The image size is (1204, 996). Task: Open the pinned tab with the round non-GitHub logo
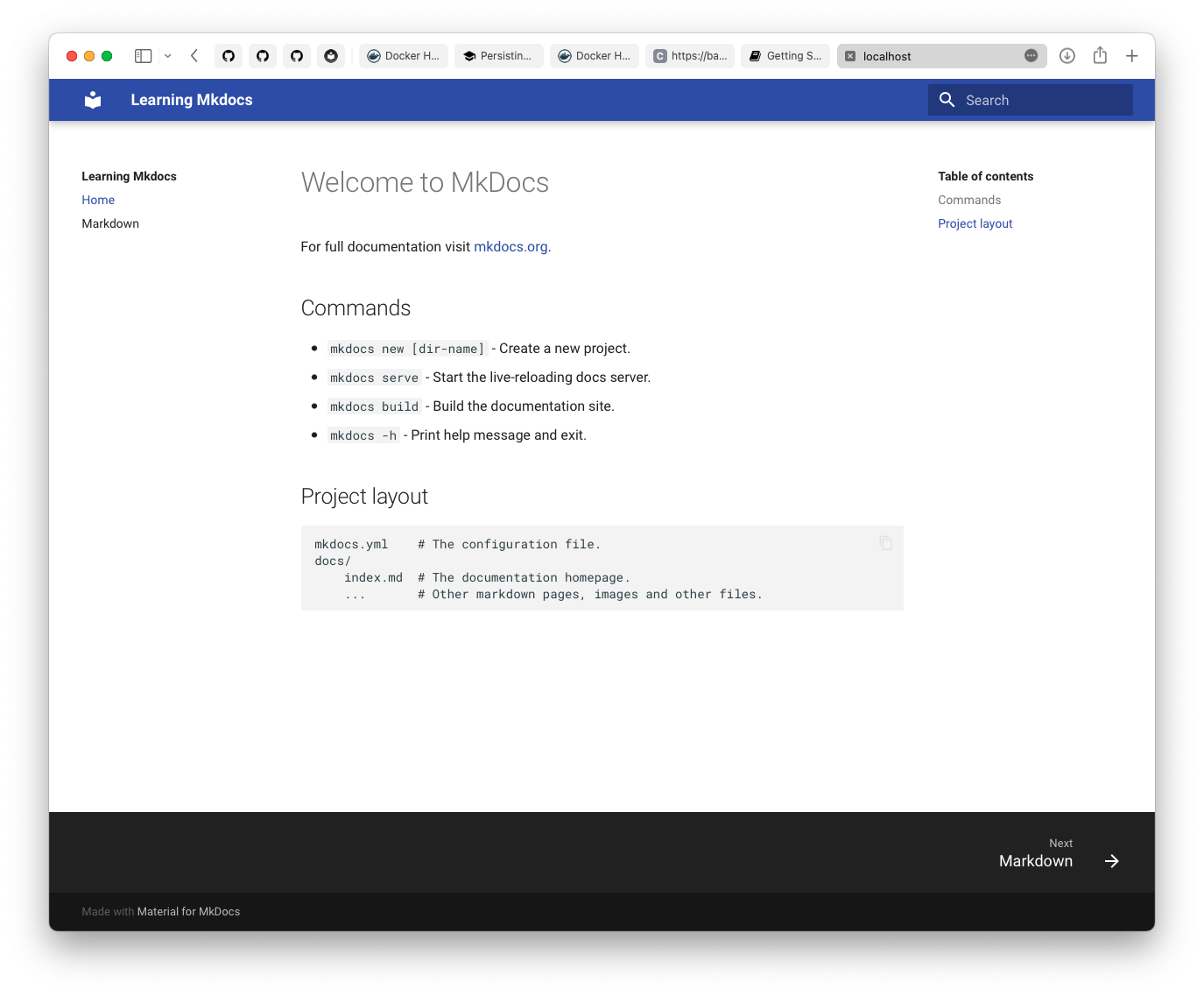[x=331, y=56]
